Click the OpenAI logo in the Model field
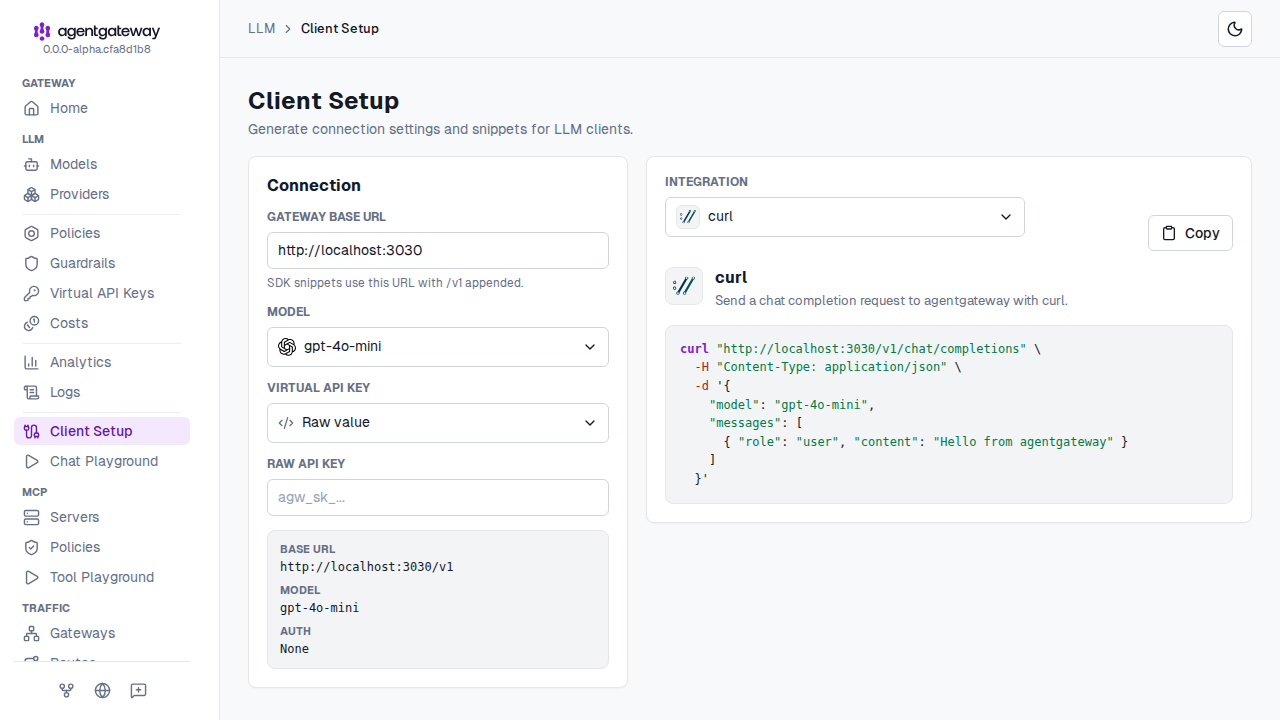This screenshot has height=720, width=1280. (x=287, y=346)
